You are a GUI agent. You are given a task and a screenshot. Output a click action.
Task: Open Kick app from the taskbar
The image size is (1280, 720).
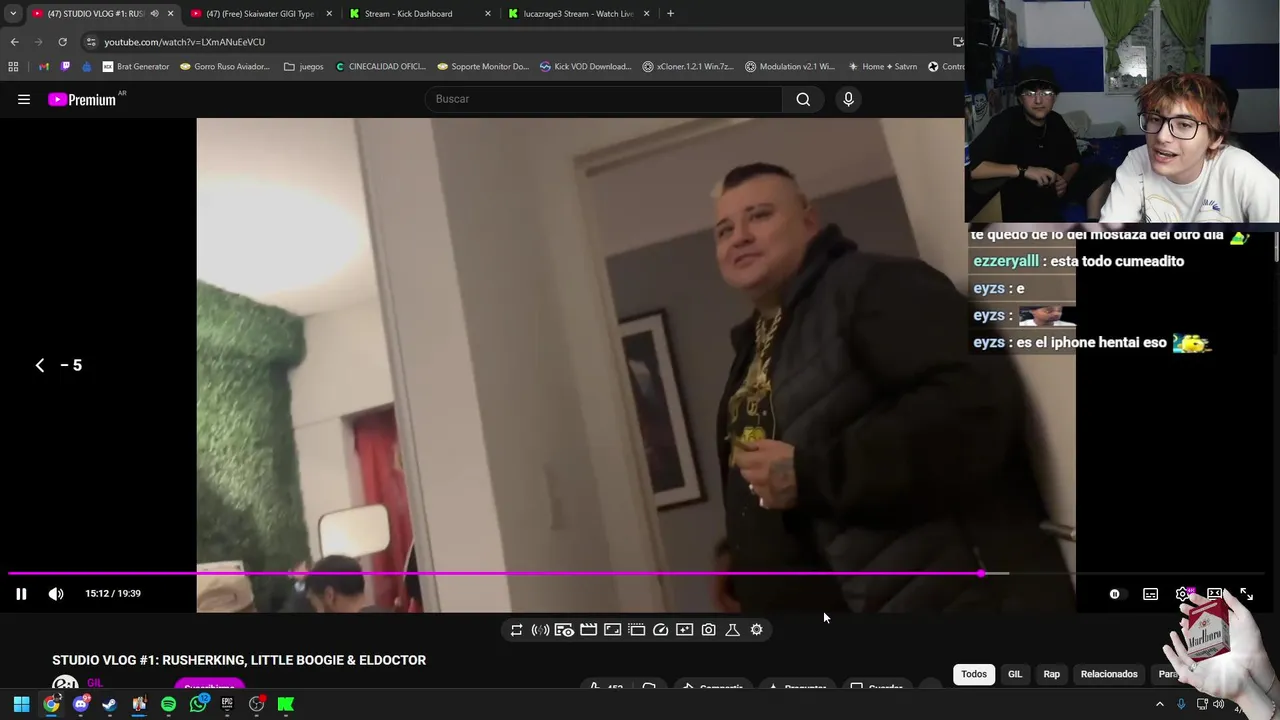pyautogui.click(x=286, y=705)
